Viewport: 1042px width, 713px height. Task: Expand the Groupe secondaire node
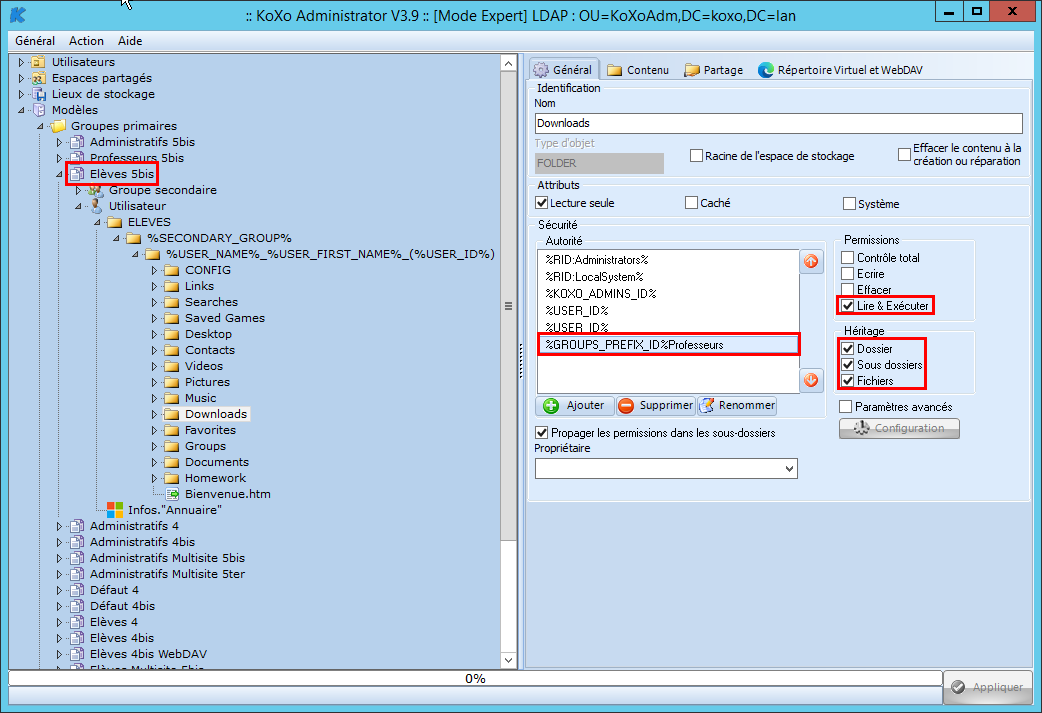tap(78, 190)
